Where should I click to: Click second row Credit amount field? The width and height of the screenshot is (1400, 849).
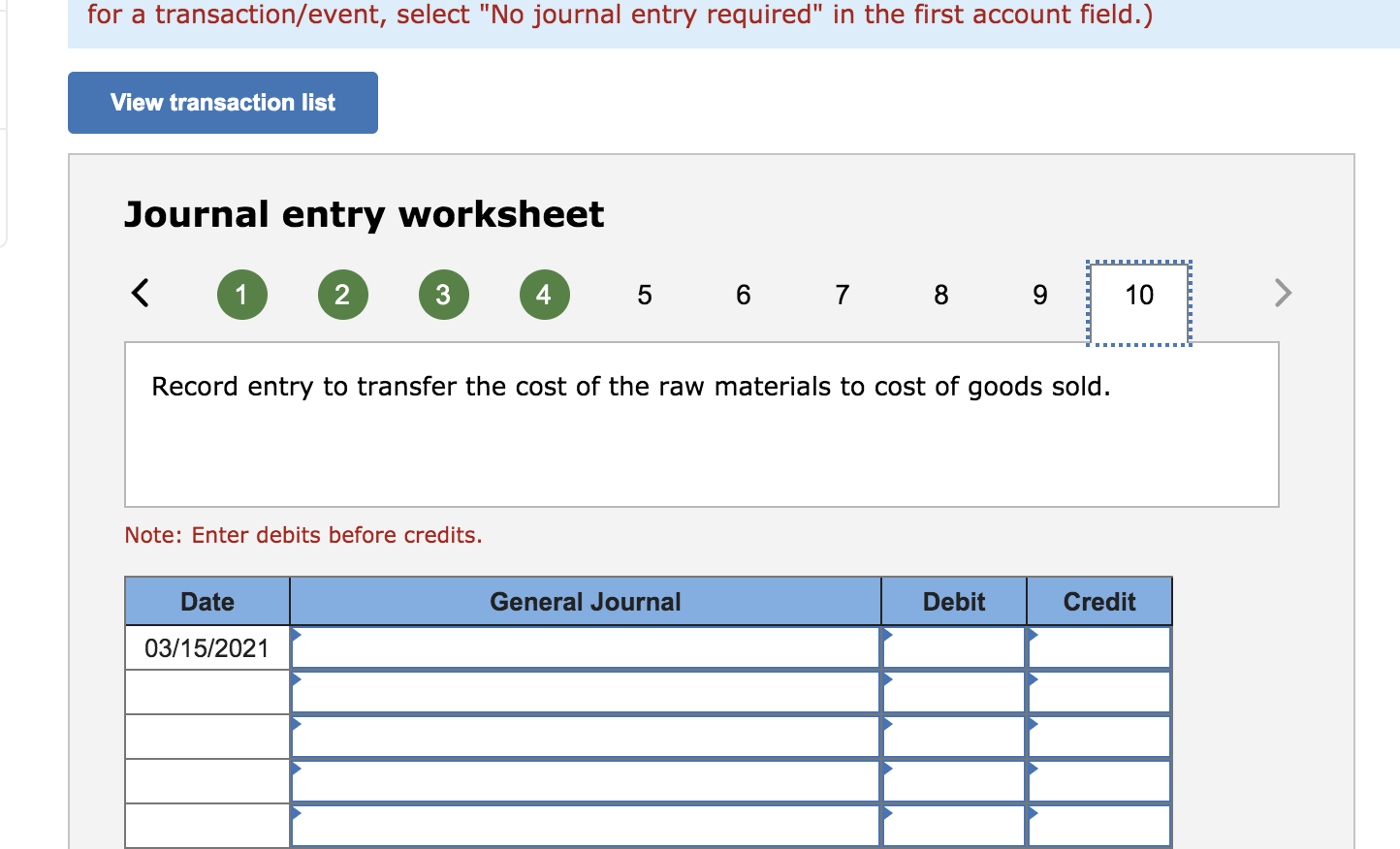[x=1099, y=692]
